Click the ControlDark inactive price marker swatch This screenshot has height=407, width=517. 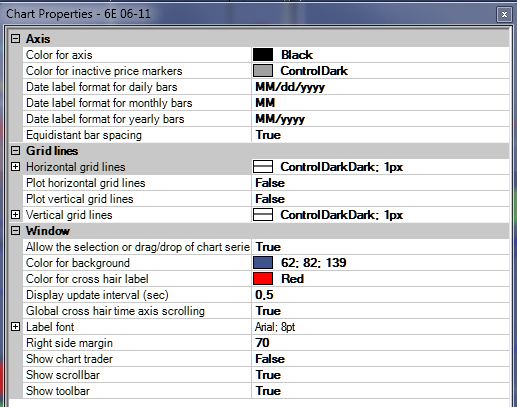click(263, 71)
